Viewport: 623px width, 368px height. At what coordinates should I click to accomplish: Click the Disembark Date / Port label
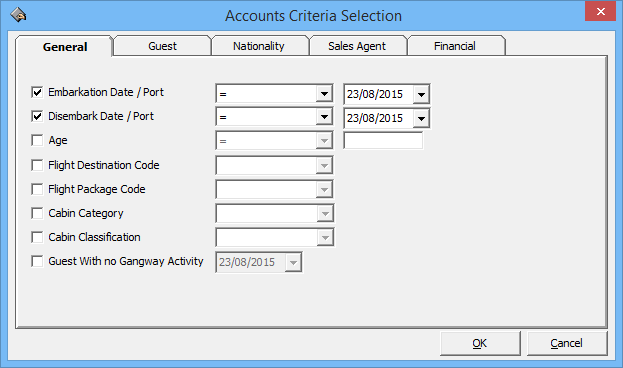(x=101, y=116)
